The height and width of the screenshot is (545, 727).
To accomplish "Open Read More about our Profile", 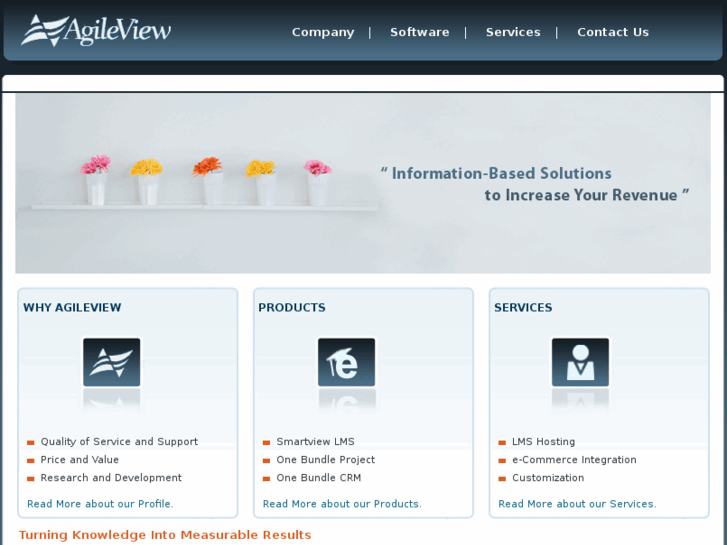I will click(100, 504).
